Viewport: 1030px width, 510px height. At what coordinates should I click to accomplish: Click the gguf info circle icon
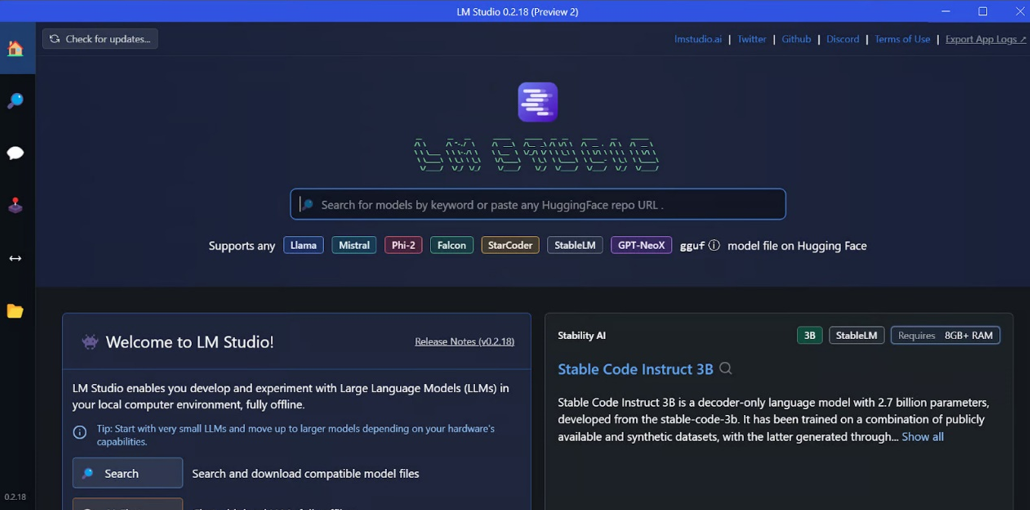tap(714, 245)
